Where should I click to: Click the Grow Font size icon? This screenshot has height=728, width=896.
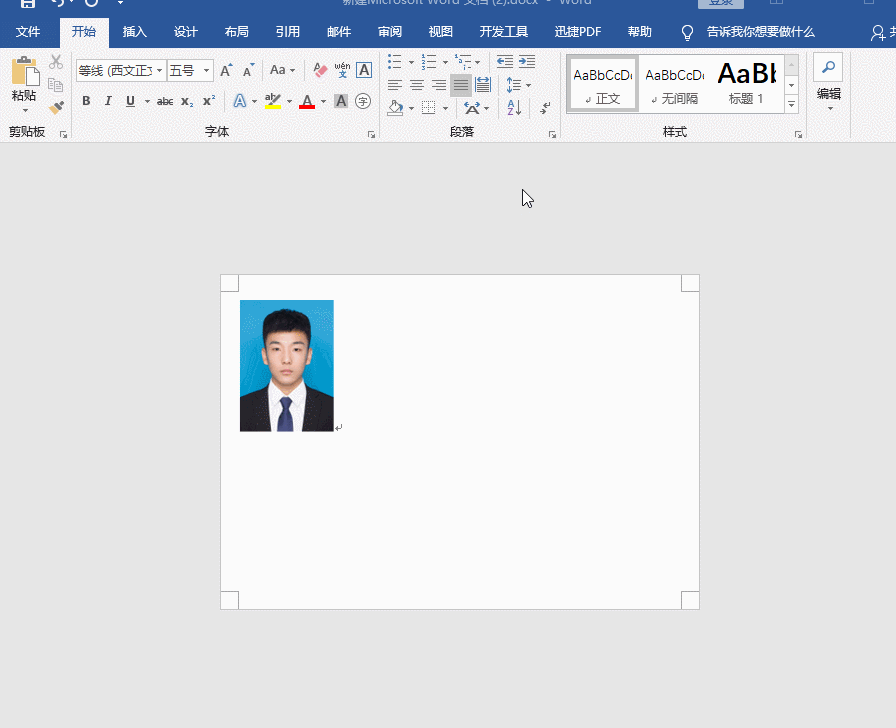click(226, 70)
